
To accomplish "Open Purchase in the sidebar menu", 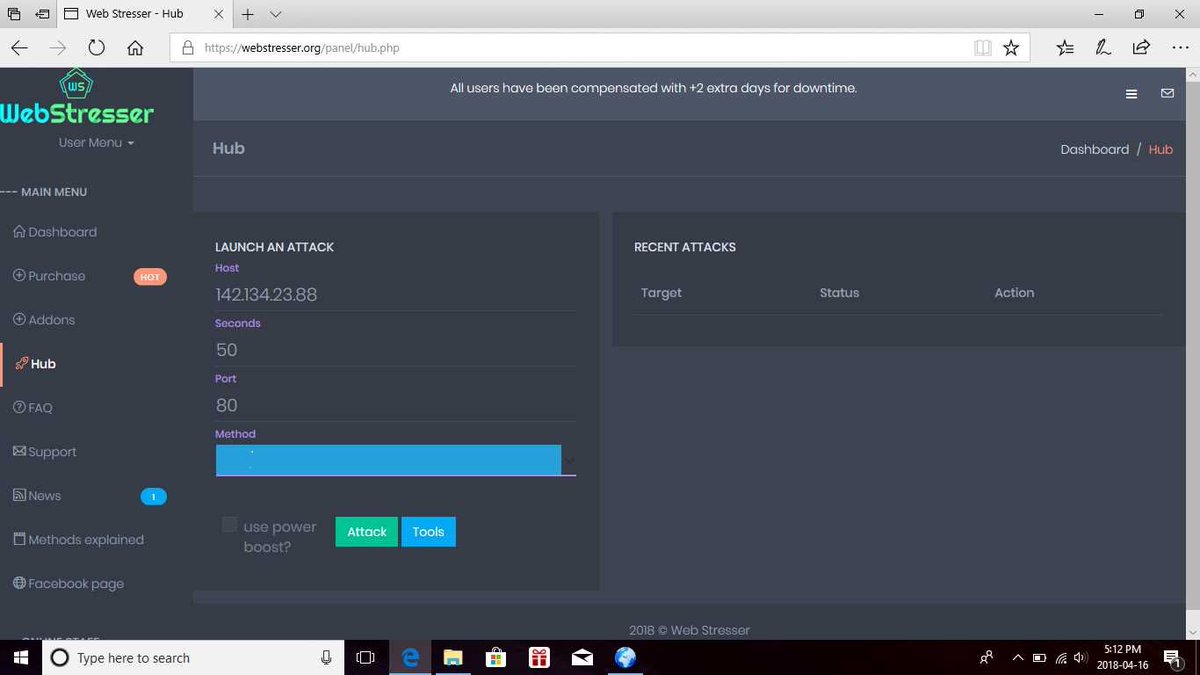I will (x=49, y=276).
